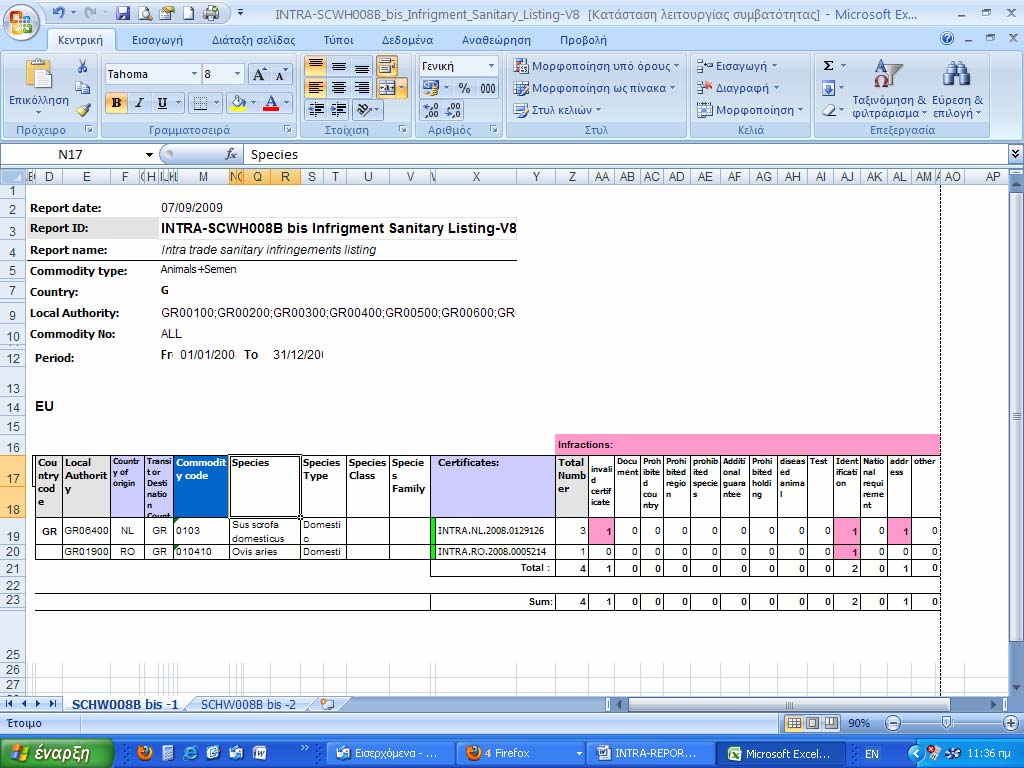The image size is (1024, 768).
Task: Click the Clear eraser icon
Action: tap(828, 110)
